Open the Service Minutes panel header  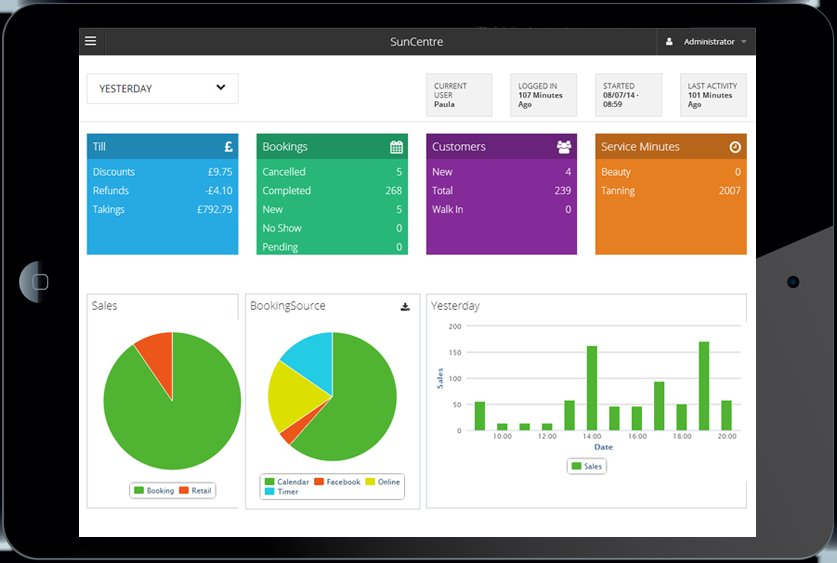[671, 146]
